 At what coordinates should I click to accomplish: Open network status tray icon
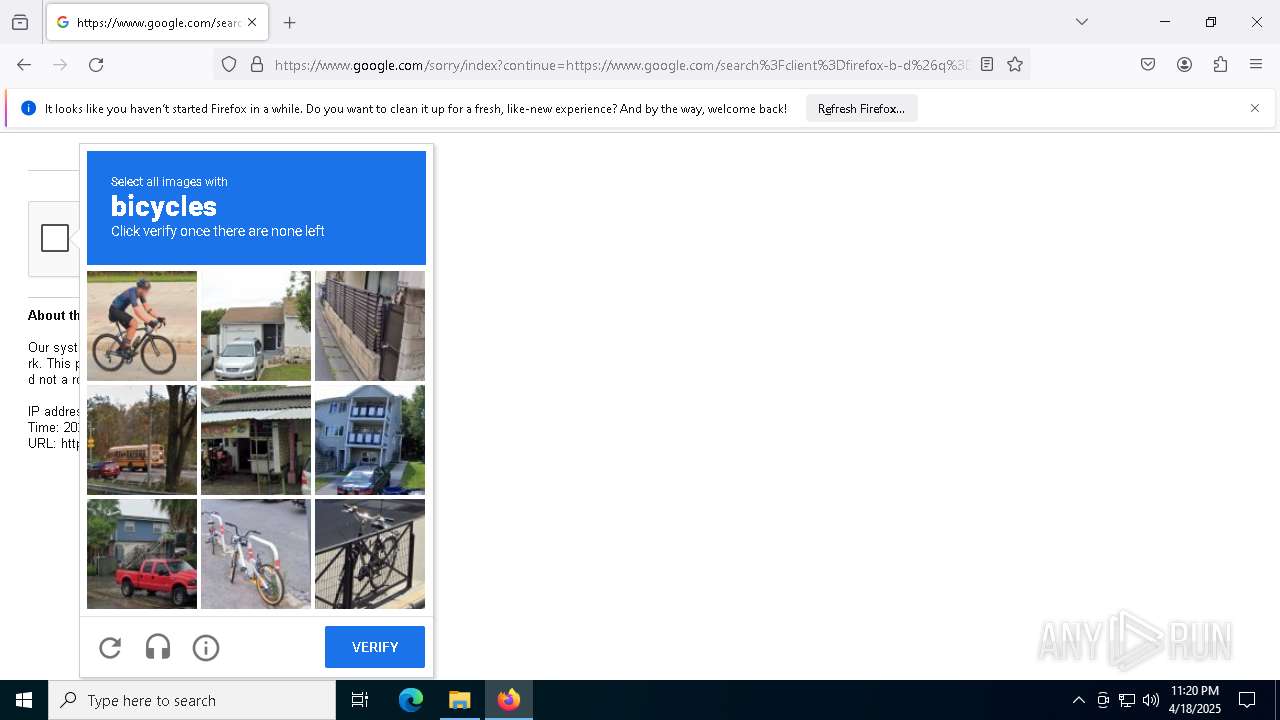(x=1127, y=700)
